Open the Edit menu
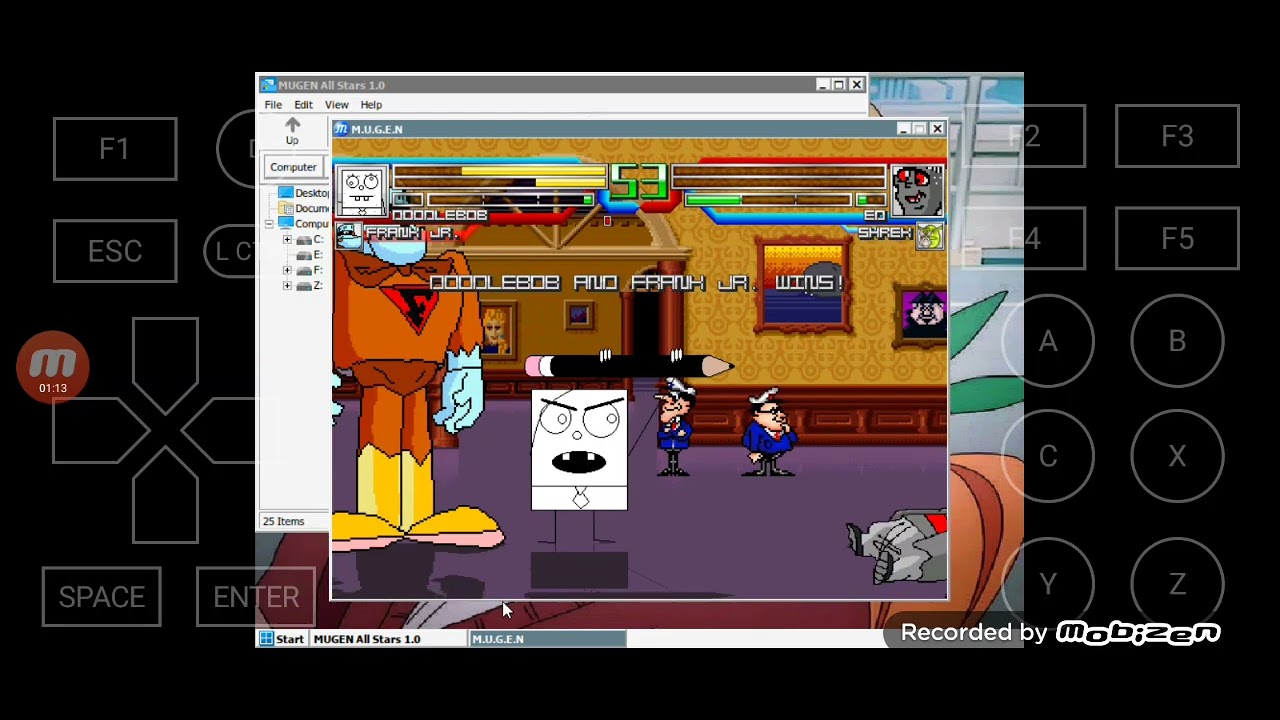Screen dimensions: 1280x720 pos(303,105)
